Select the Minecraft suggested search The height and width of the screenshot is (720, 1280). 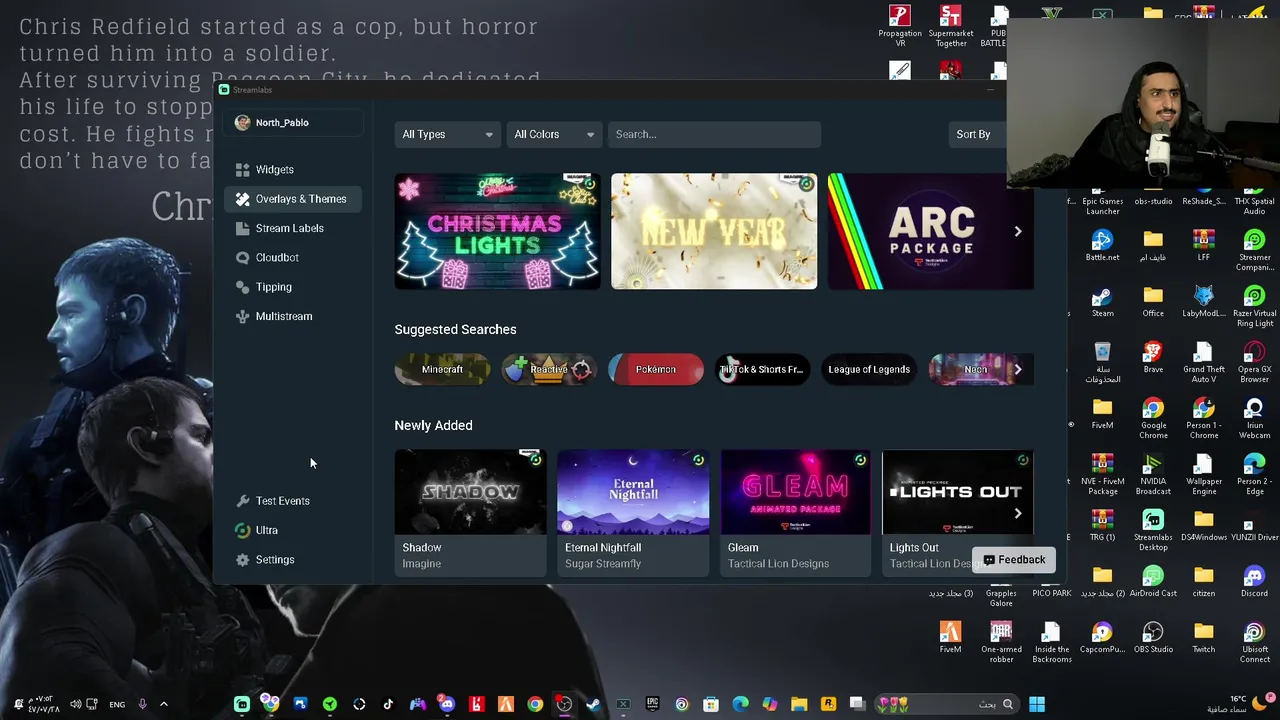[x=442, y=369]
